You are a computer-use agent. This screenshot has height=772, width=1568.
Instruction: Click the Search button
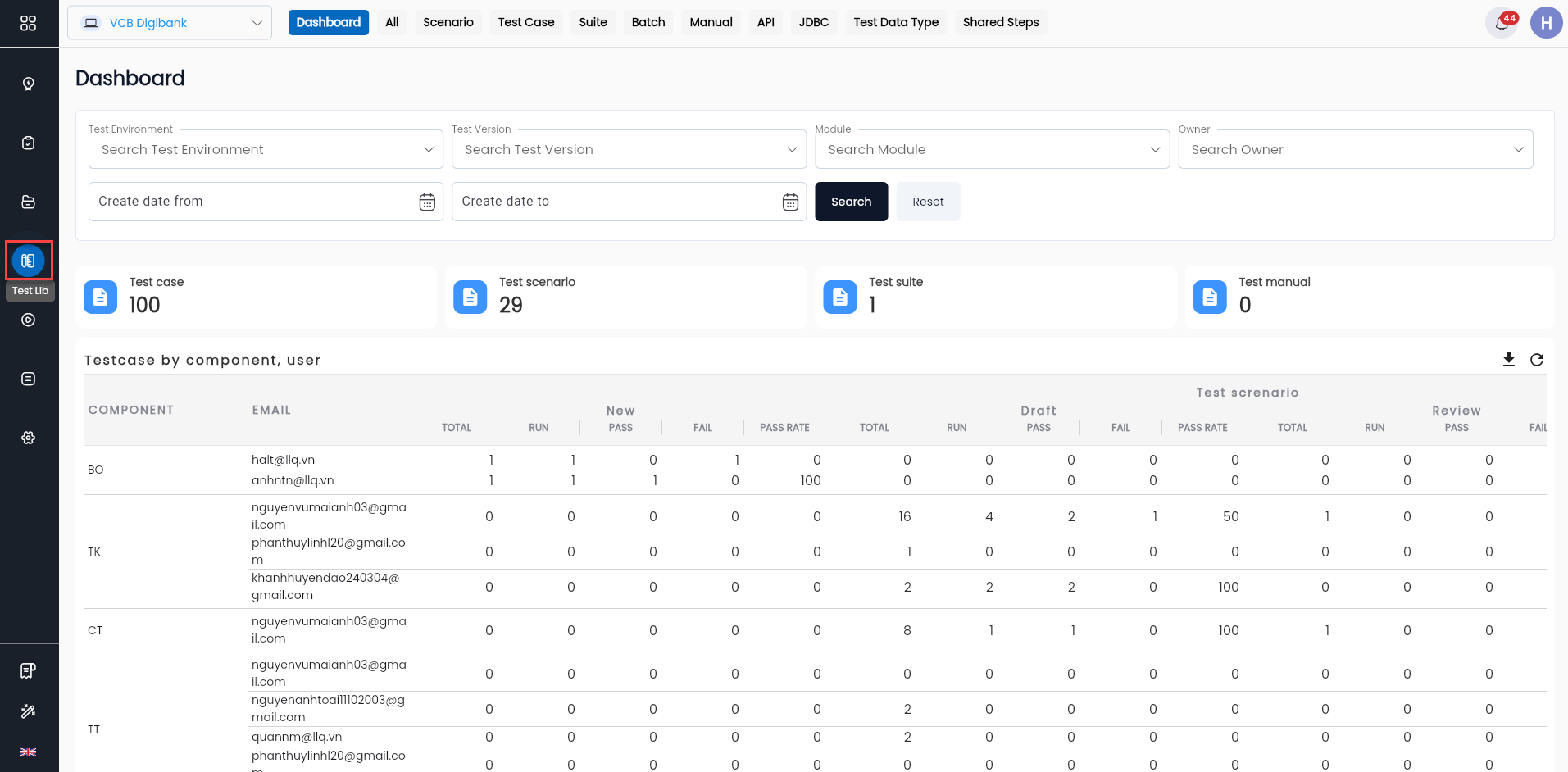pyautogui.click(x=851, y=202)
